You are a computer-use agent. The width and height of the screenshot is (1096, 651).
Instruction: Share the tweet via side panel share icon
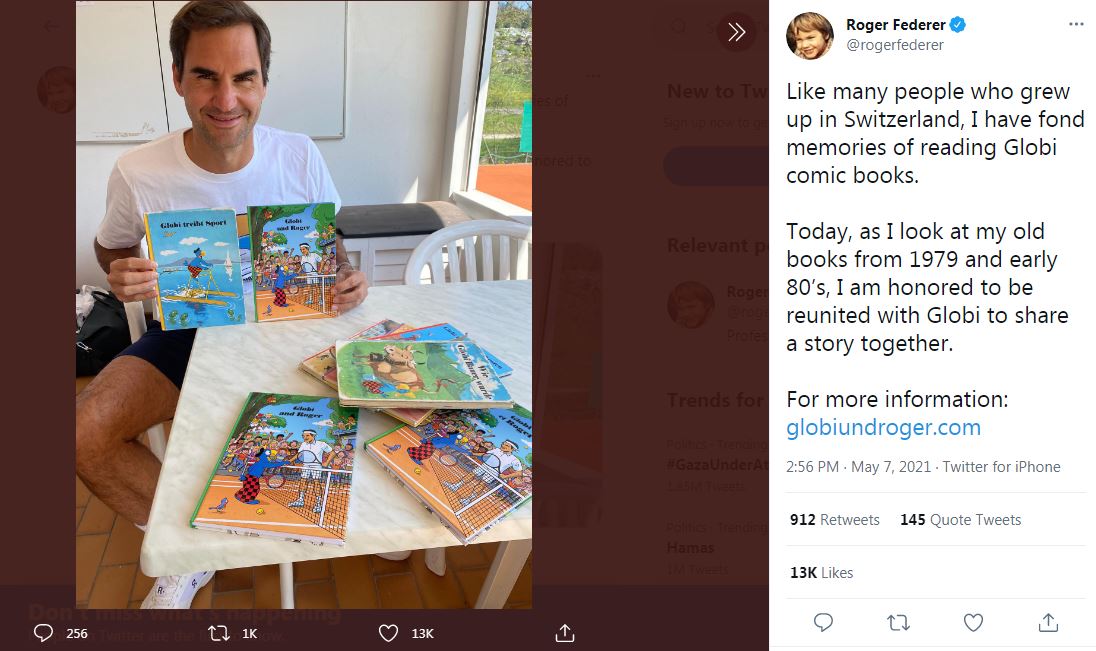(1048, 623)
